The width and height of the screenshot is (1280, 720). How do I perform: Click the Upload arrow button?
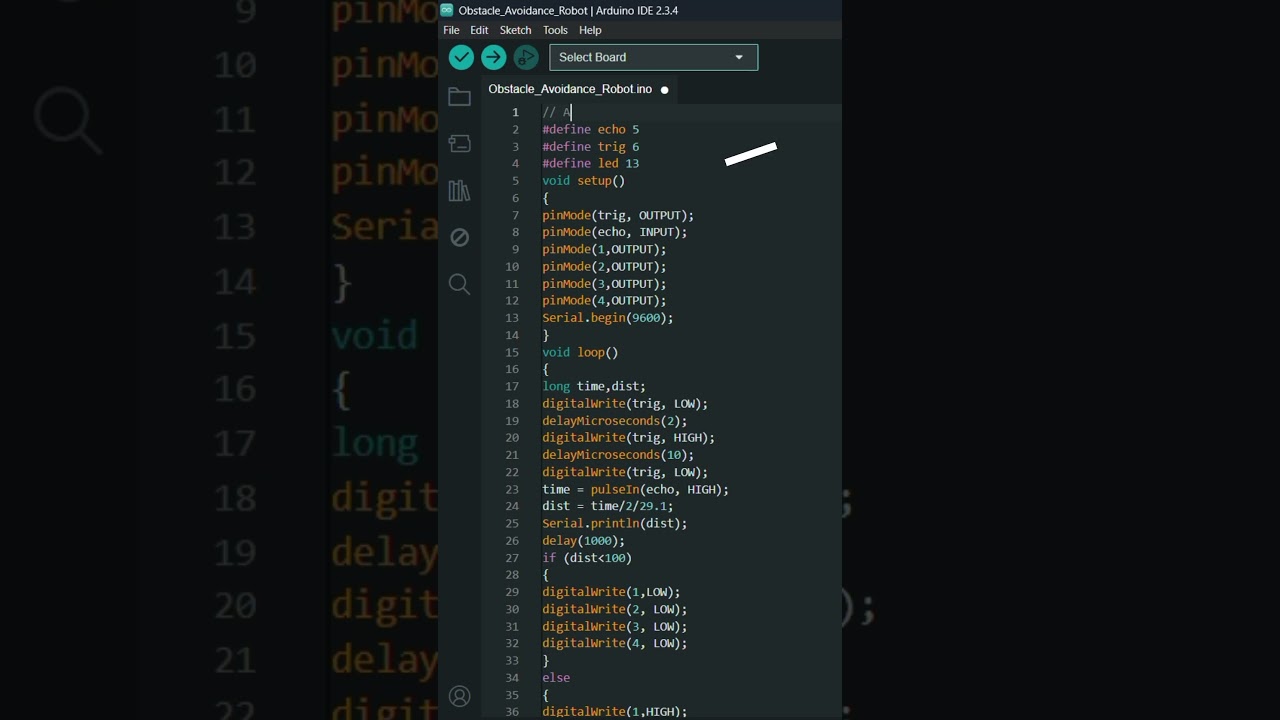[493, 57]
